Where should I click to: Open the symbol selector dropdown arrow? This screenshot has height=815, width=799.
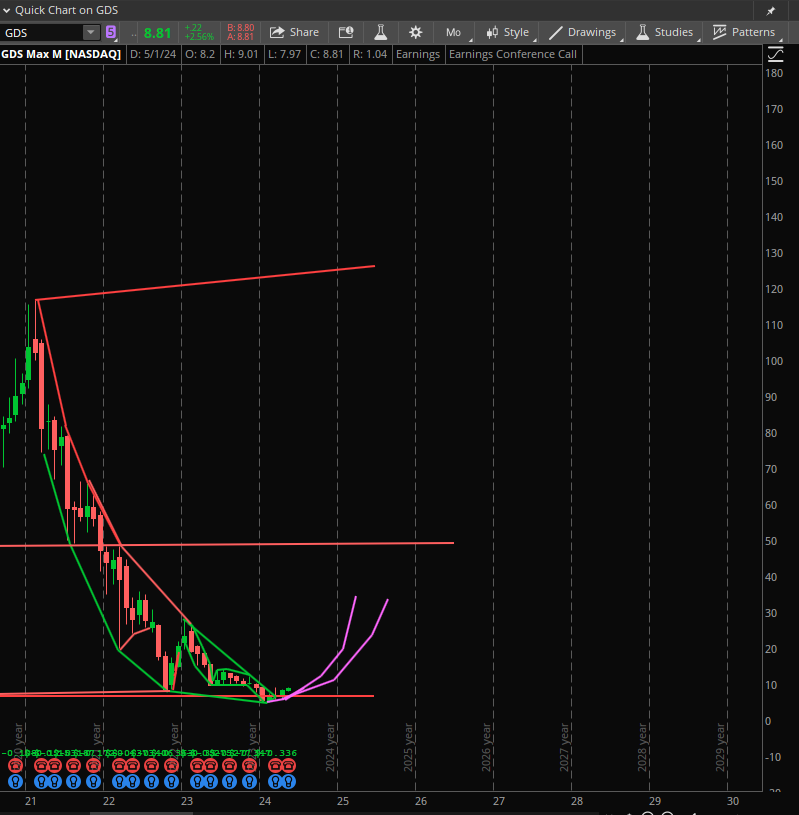click(91, 33)
